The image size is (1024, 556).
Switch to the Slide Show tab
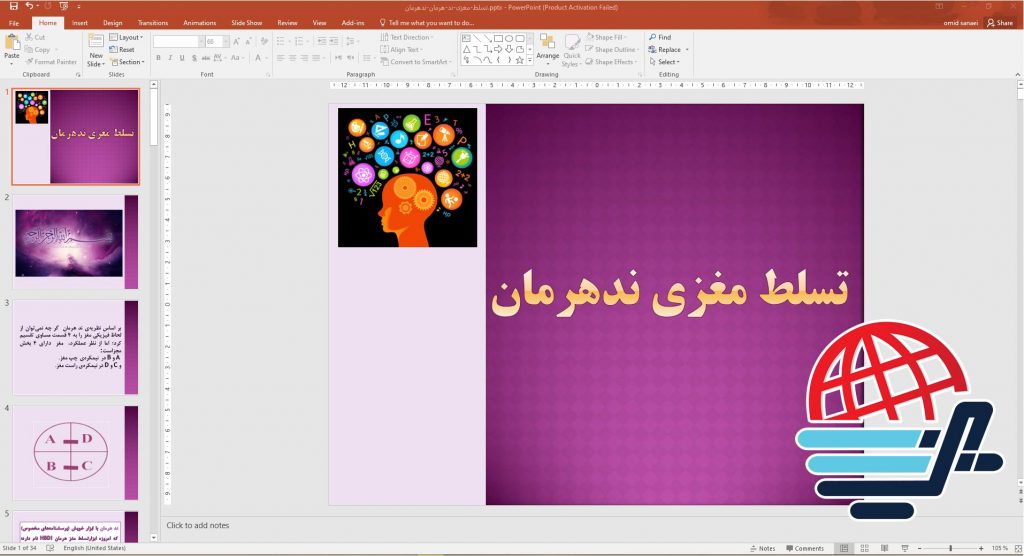point(246,23)
